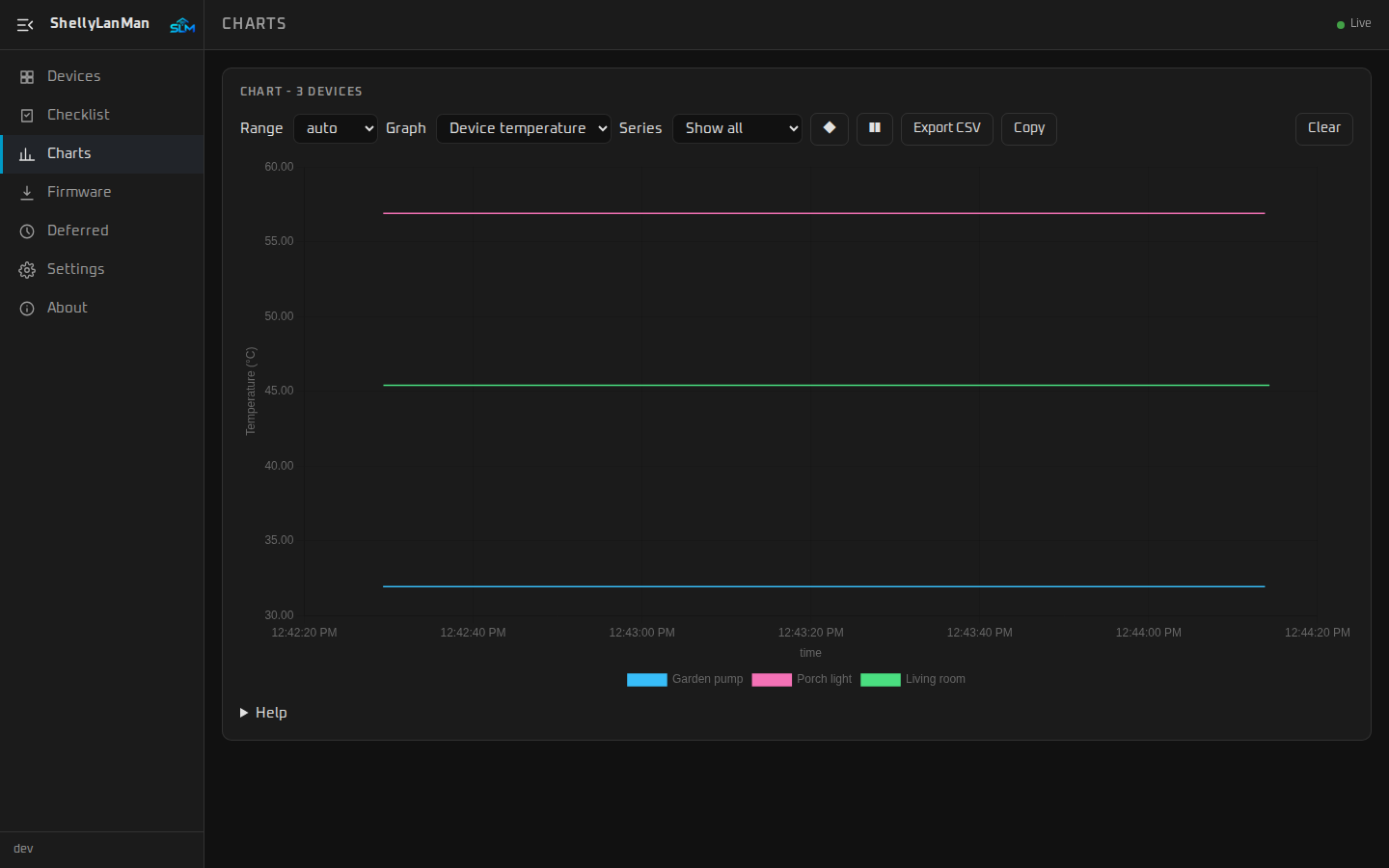Open the Graph dropdown showing Device temperature
The image size is (1389, 868).
click(x=524, y=128)
